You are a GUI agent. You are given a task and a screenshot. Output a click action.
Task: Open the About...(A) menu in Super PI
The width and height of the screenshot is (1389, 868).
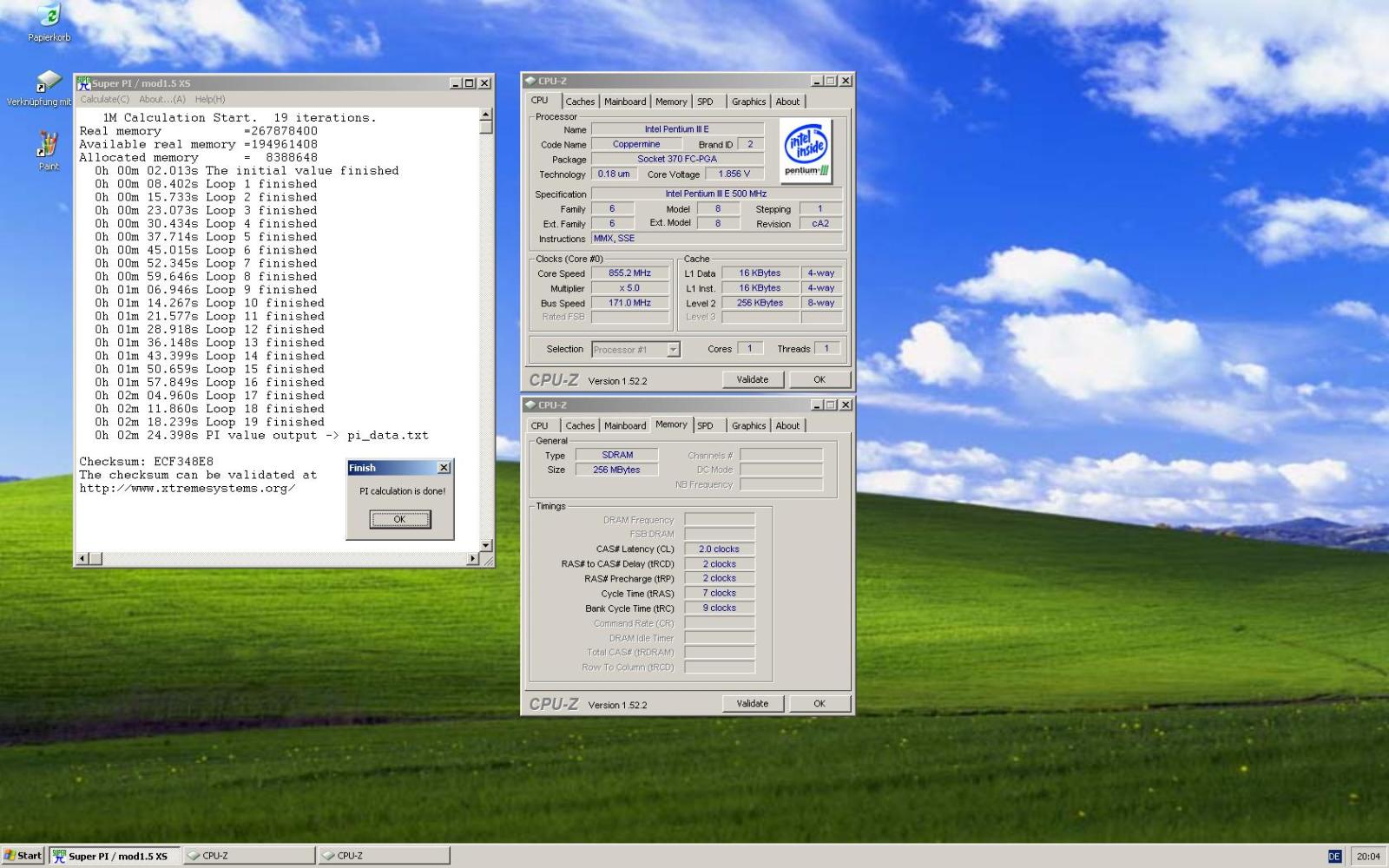162,99
